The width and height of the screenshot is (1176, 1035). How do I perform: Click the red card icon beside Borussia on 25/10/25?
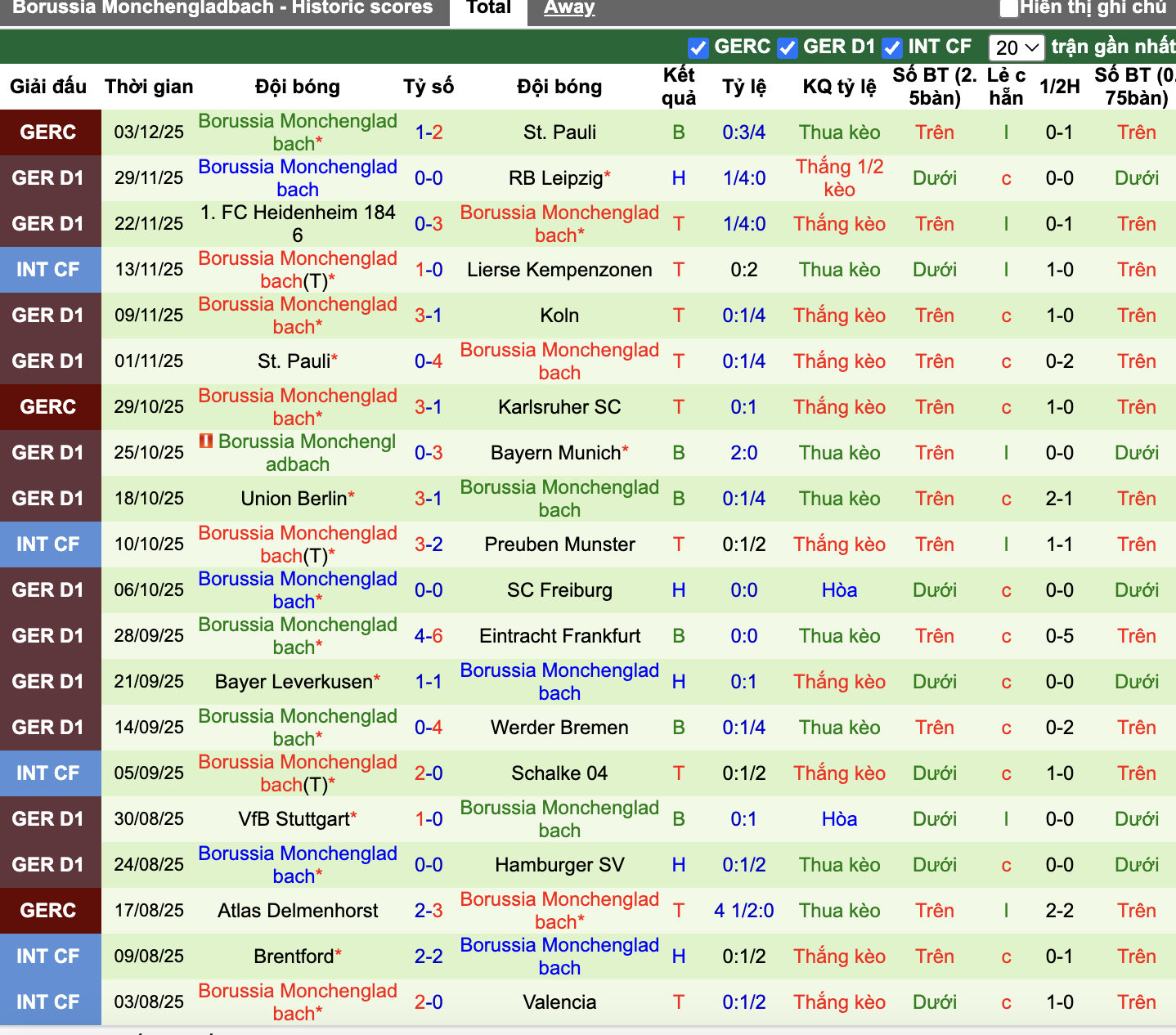pos(206,441)
